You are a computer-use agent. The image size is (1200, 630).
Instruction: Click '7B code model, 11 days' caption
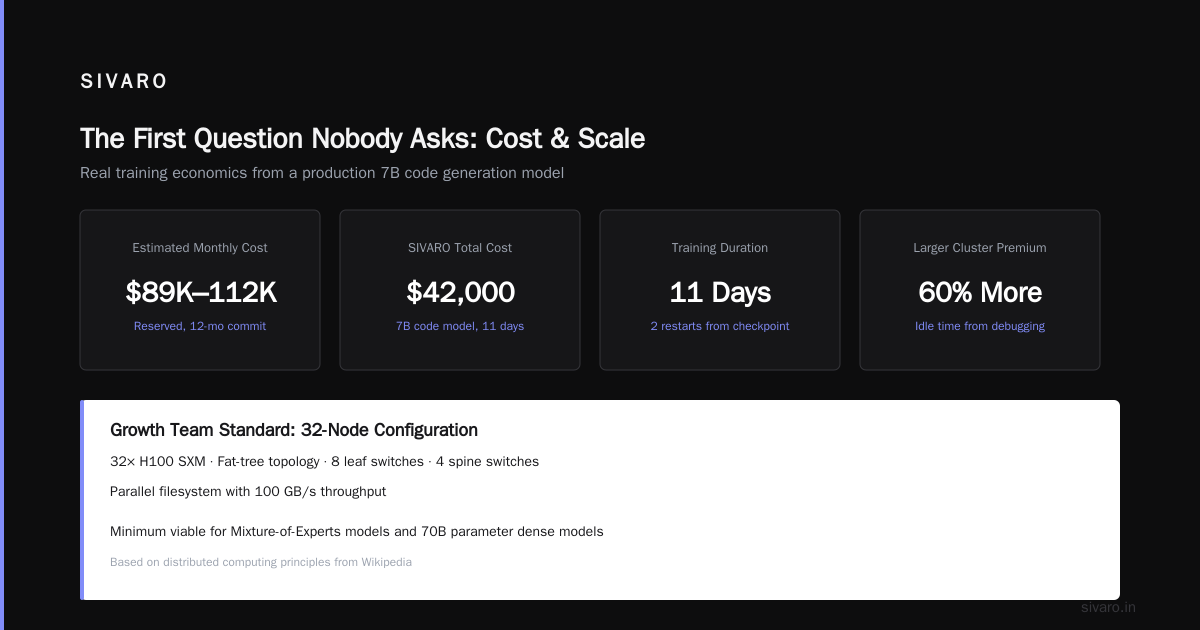460,326
